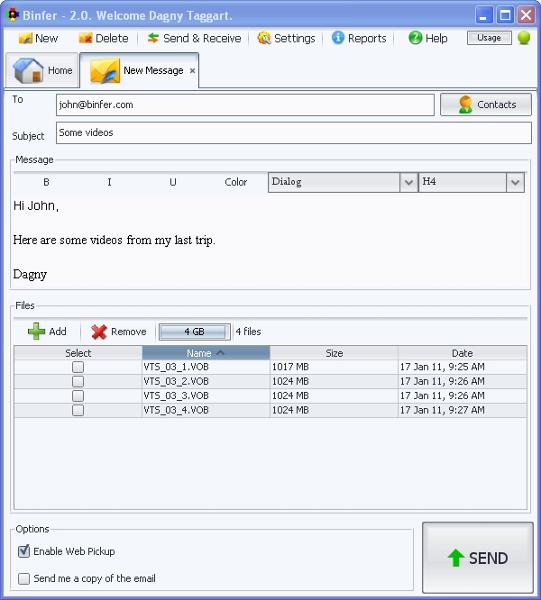The height and width of the screenshot is (600, 541).
Task: Click date '17 Jan 11, 9:27 AM'
Action: point(442,410)
